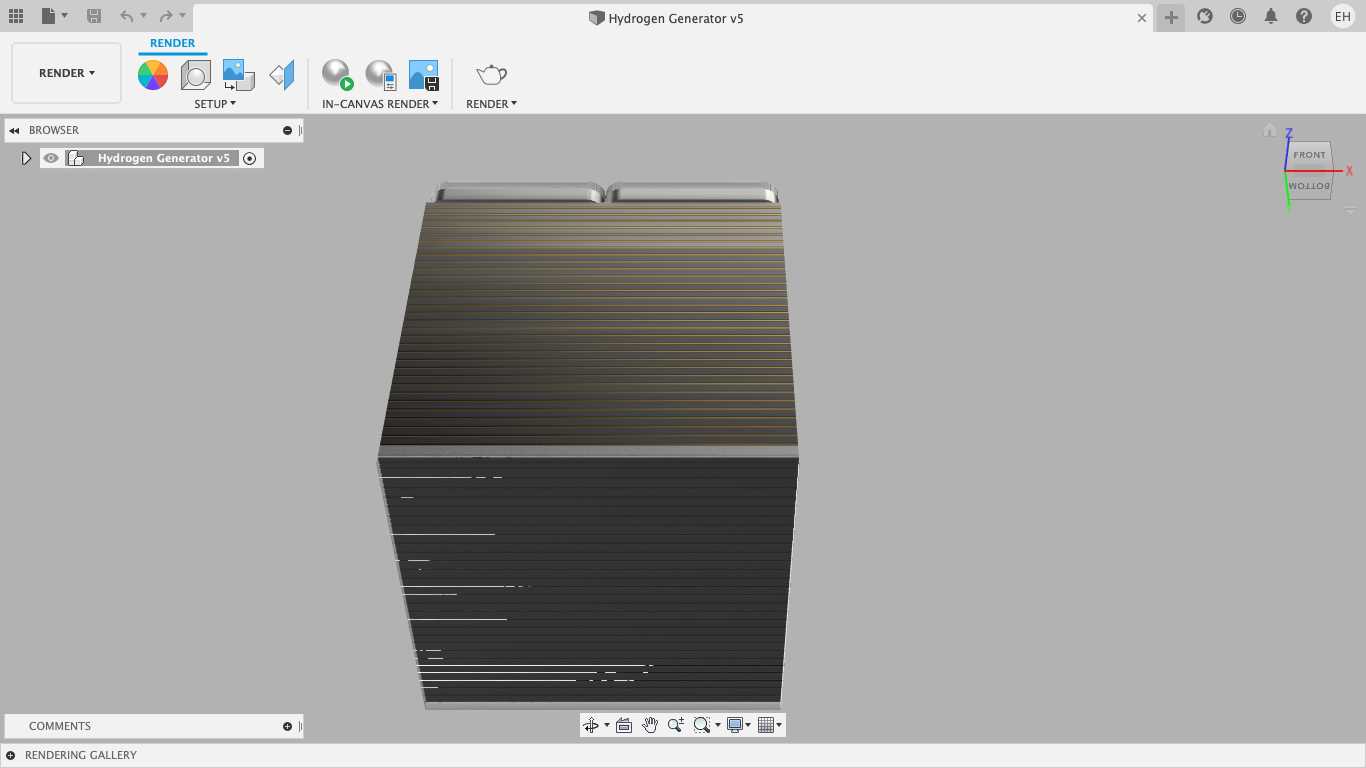1366x768 pixels.
Task: Open the SETUP dropdown menu
Action: point(215,104)
